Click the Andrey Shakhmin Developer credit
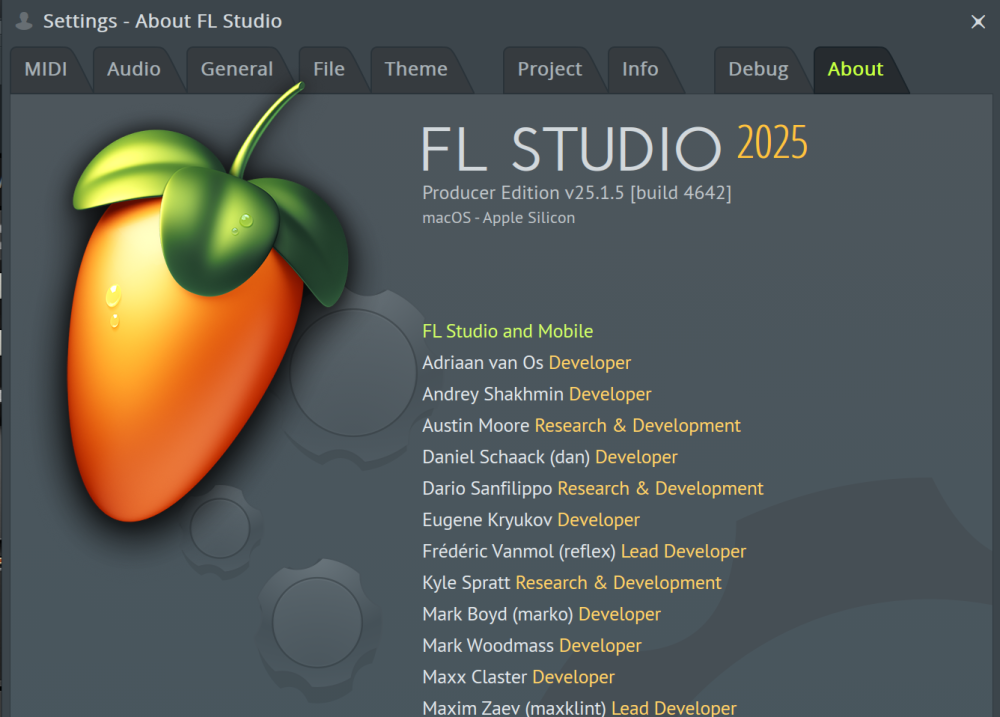The width and height of the screenshot is (1000, 717). pos(536,394)
